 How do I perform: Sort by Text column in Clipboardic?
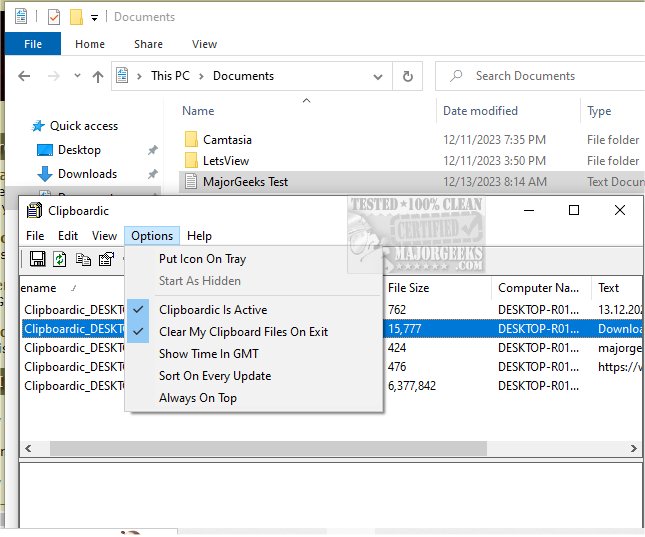(x=617, y=288)
